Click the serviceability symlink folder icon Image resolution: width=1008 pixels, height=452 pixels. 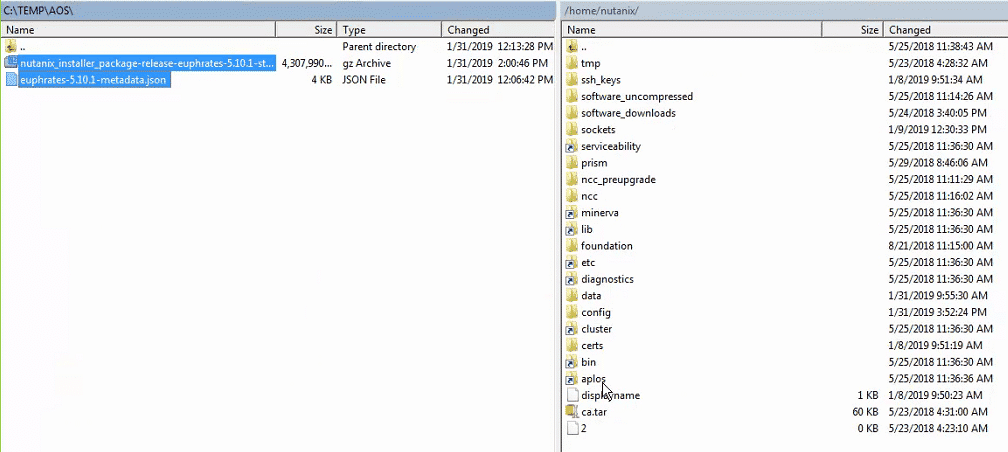pyautogui.click(x=572, y=146)
